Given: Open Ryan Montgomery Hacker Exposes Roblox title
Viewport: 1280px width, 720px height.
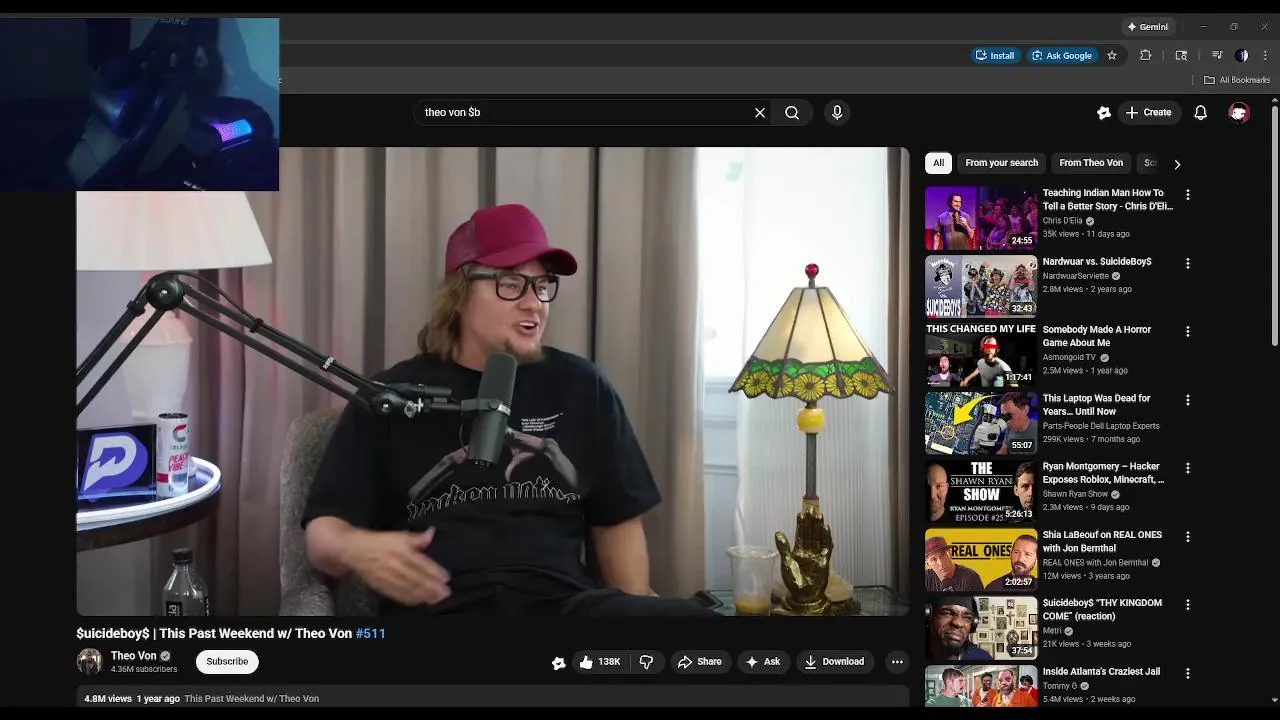Looking at the screenshot, I should 1103,473.
